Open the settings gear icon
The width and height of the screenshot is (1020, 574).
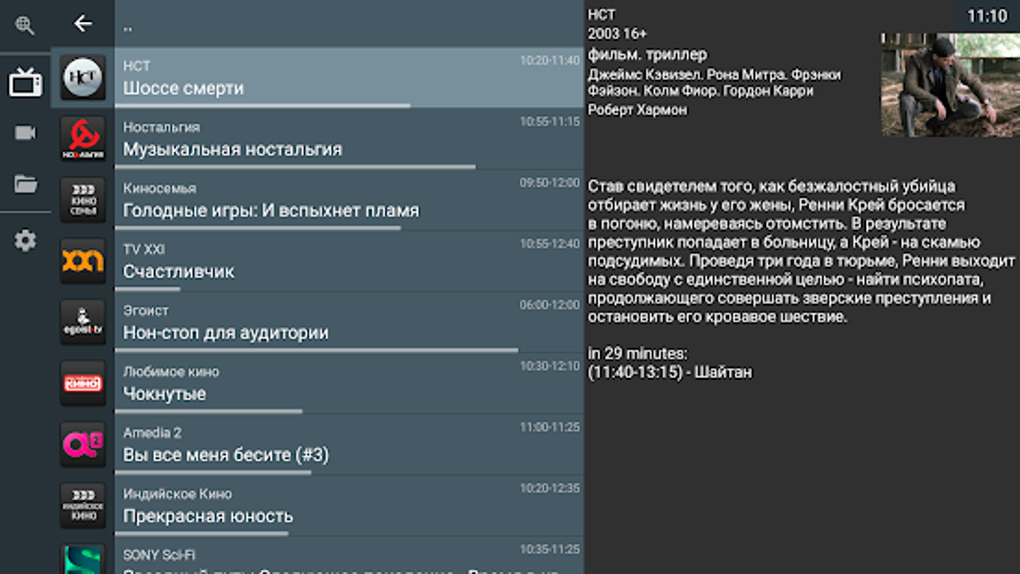pyautogui.click(x=25, y=240)
